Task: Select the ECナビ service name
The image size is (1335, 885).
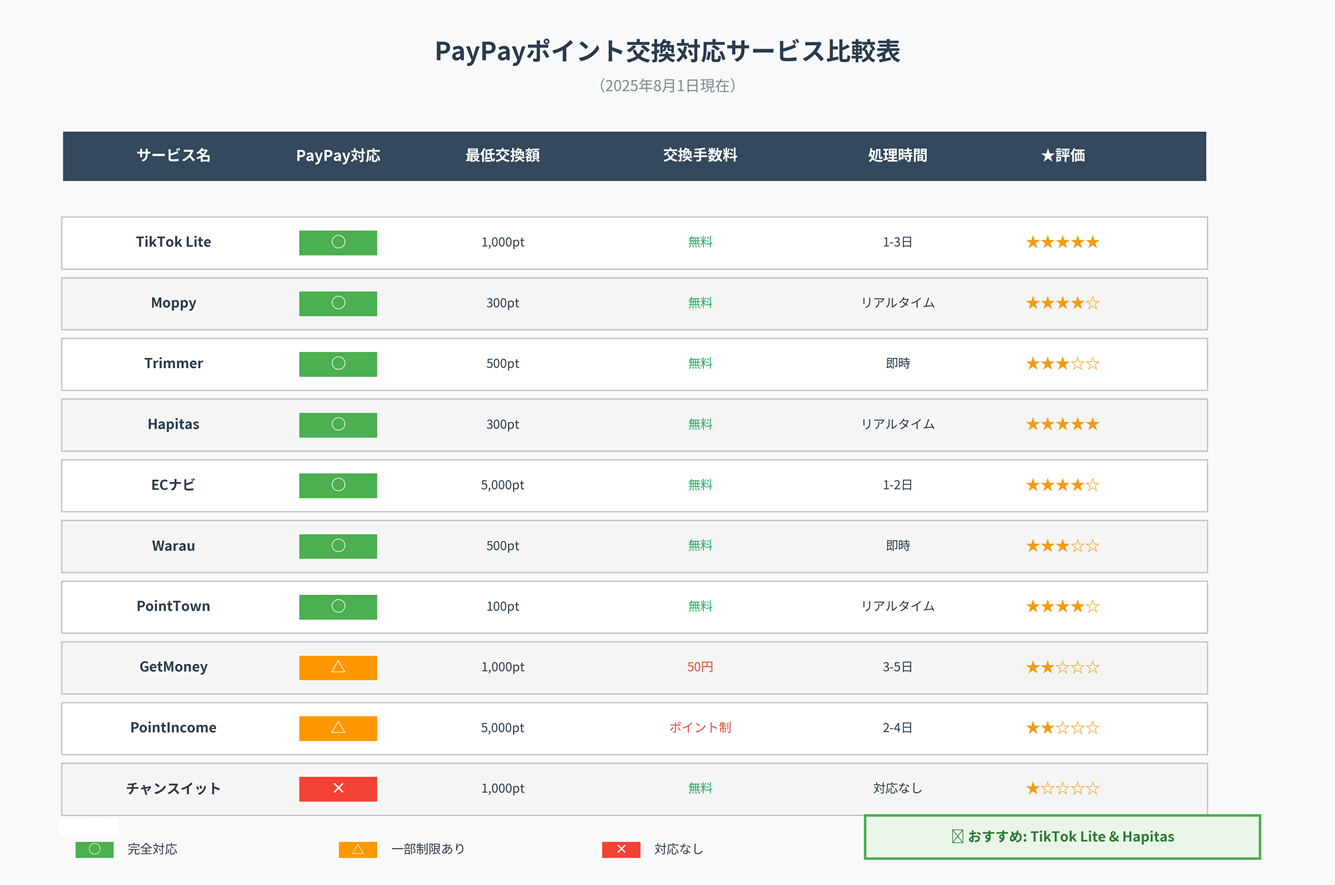Action: pyautogui.click(x=174, y=485)
